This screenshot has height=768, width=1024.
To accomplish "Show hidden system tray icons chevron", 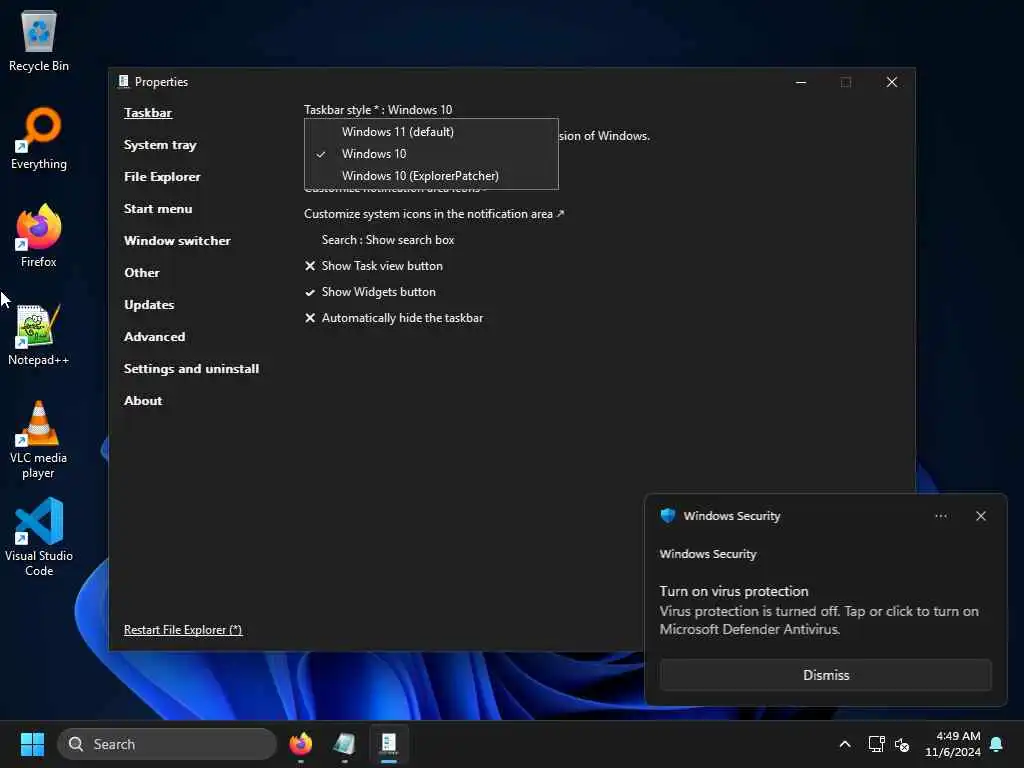I will coord(844,744).
